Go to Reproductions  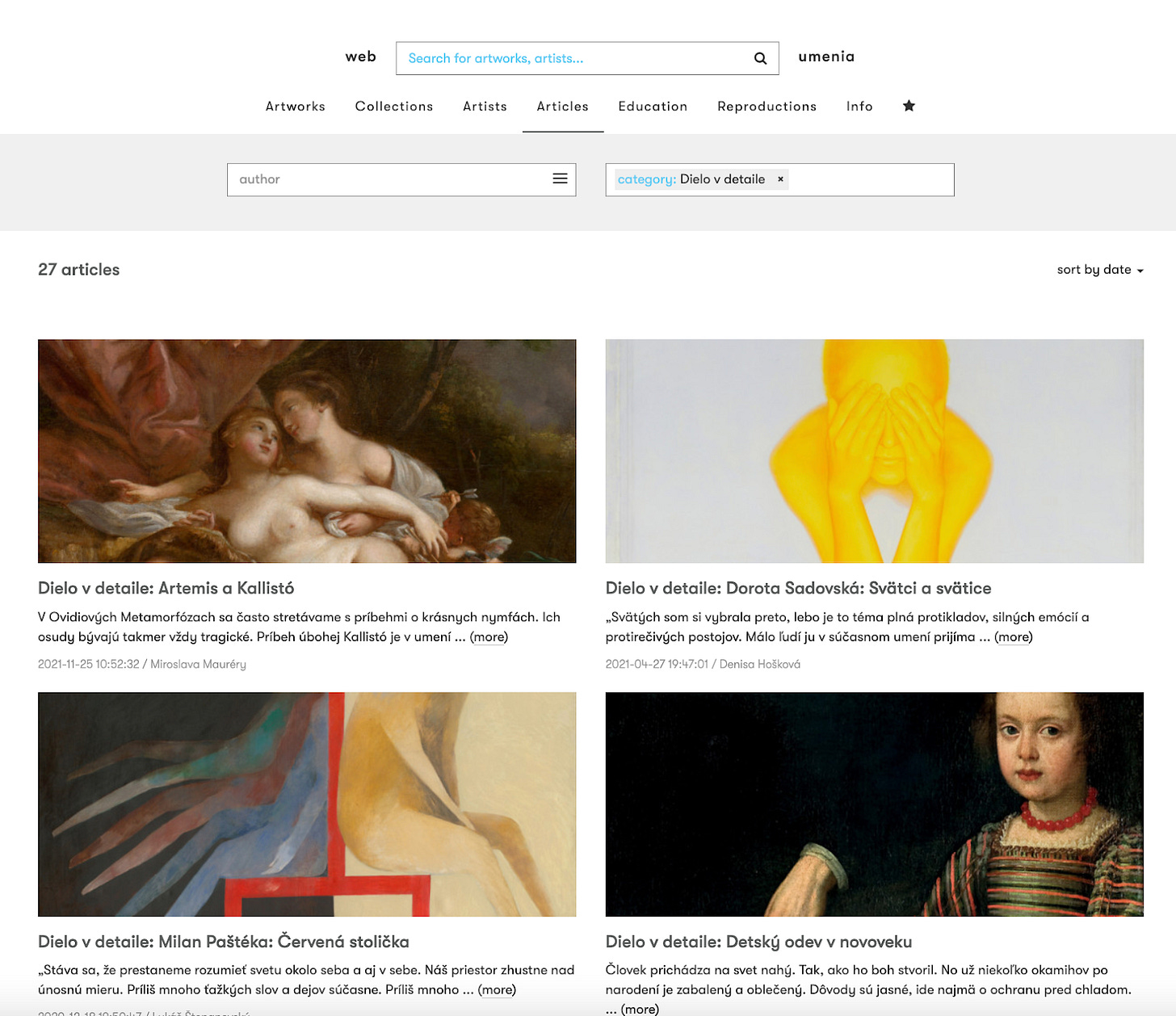[x=766, y=107]
